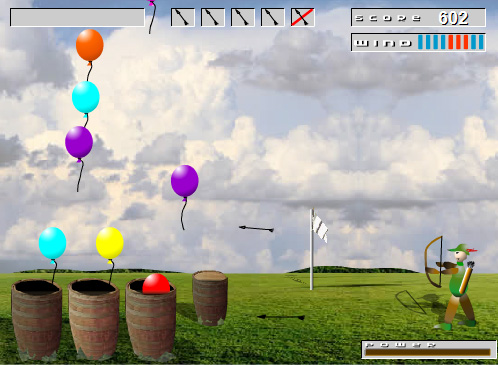Click the POWER label
The width and height of the screenshot is (498, 365).
point(401,345)
